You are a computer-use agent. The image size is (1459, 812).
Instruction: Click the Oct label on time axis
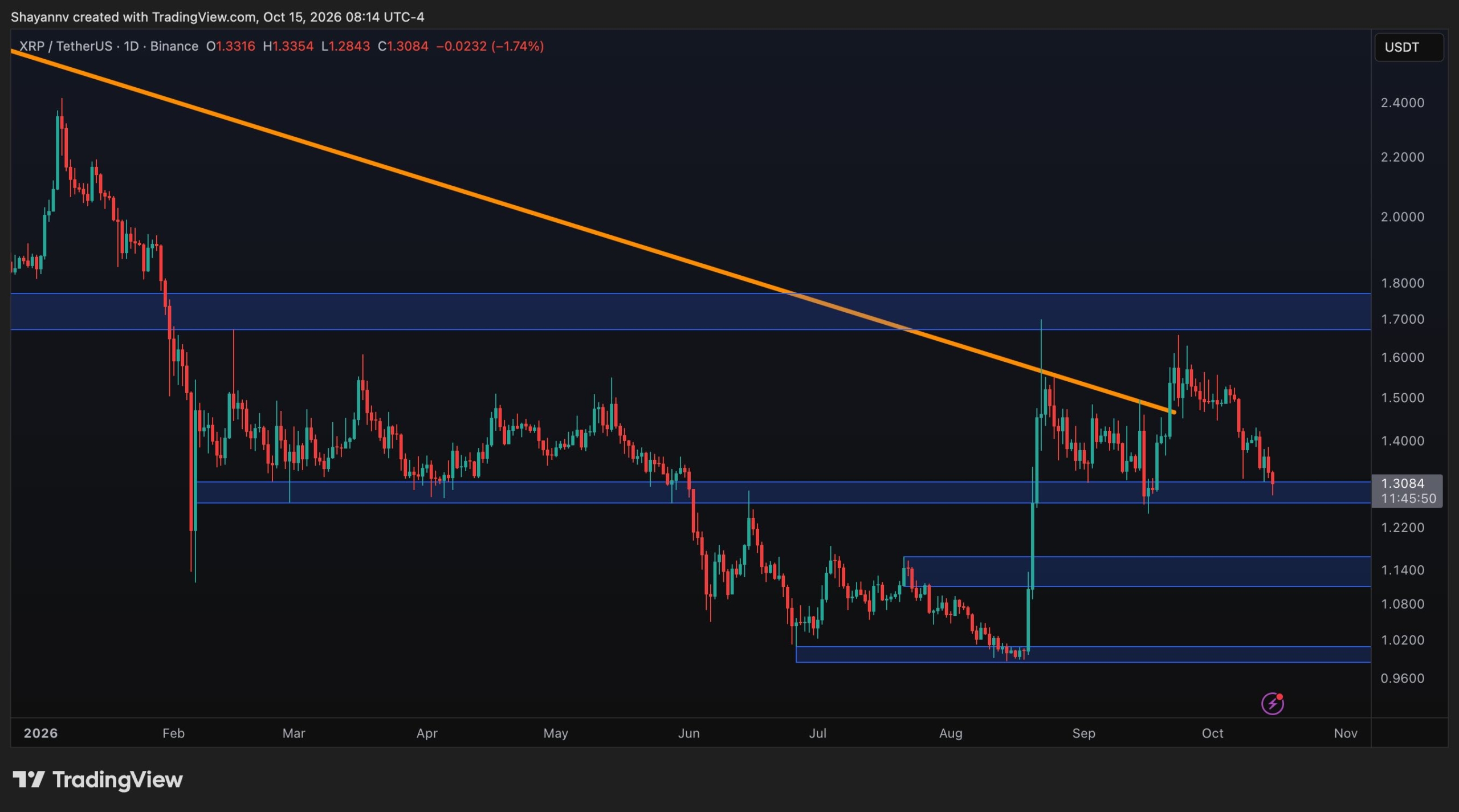tap(1212, 733)
